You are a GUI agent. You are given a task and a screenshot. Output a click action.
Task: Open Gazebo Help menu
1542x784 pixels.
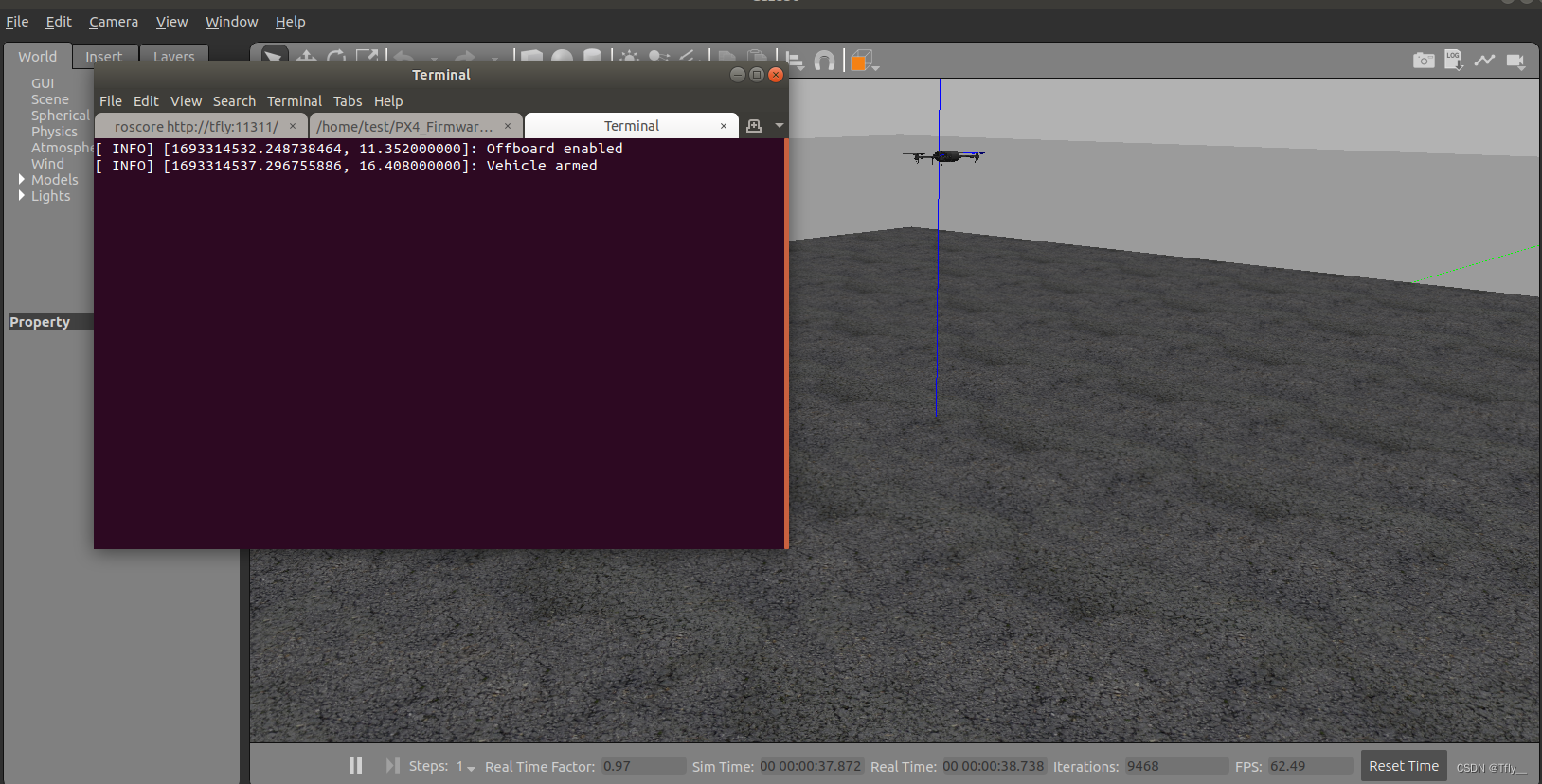290,22
